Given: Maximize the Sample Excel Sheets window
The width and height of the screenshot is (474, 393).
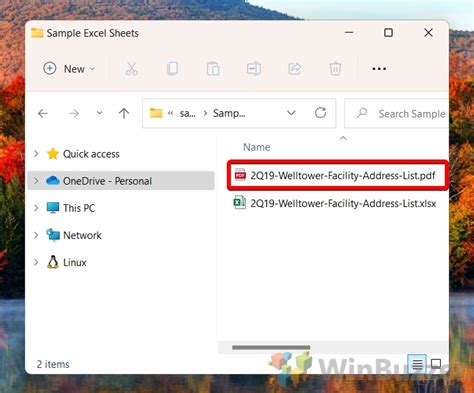Looking at the screenshot, I should click(x=388, y=32).
